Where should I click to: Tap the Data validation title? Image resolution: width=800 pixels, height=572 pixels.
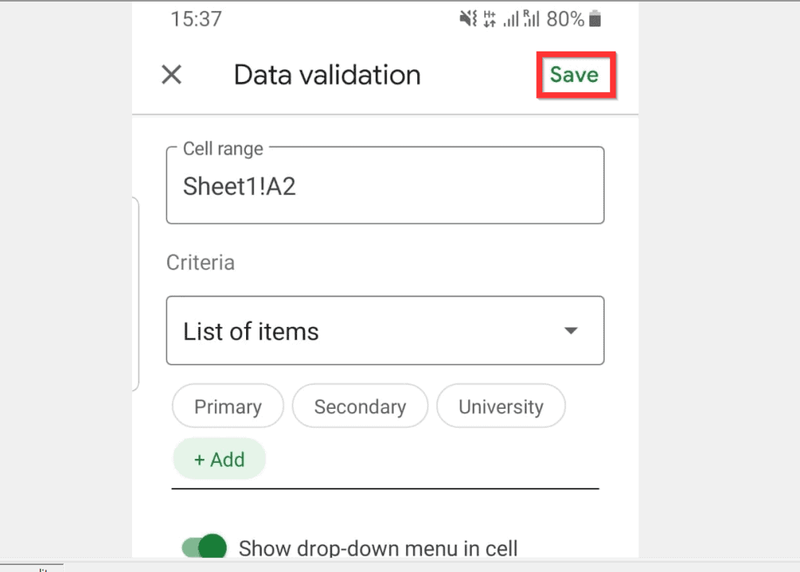(327, 75)
